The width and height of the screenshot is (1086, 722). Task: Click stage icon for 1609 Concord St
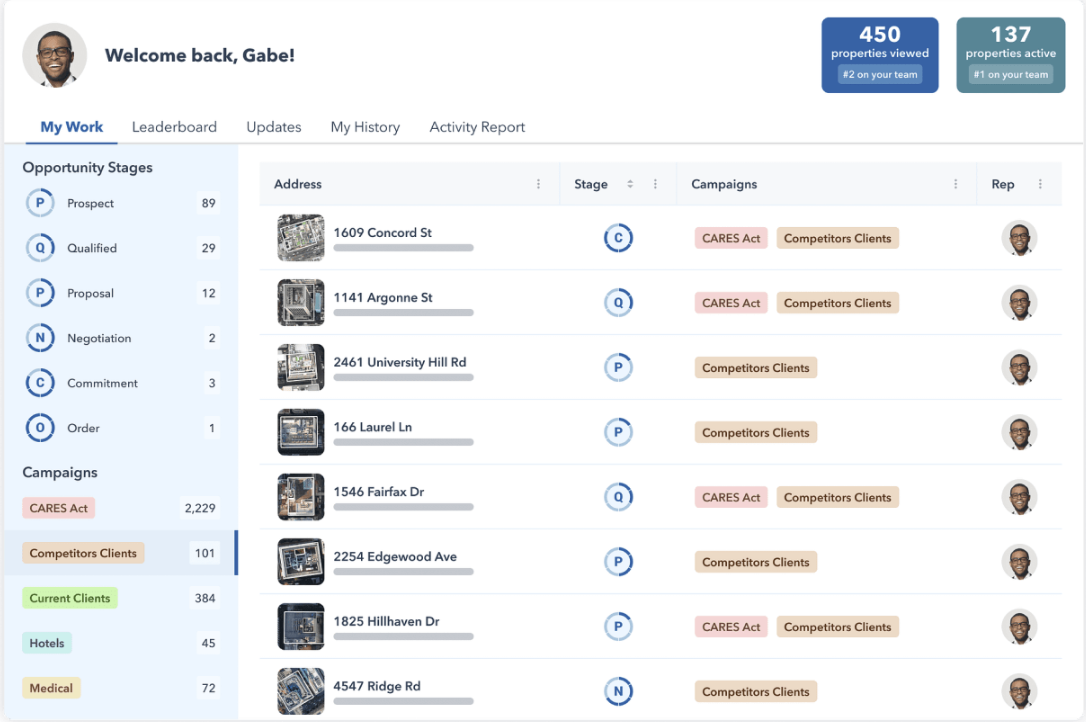pos(618,238)
